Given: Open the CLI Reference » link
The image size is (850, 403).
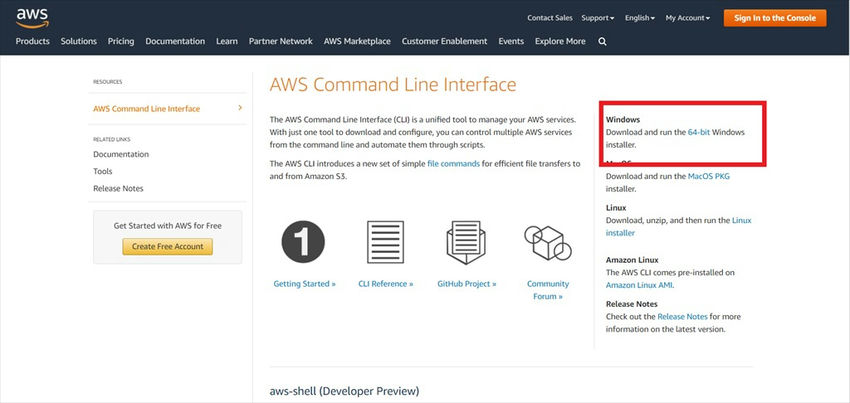Looking at the screenshot, I should [385, 284].
